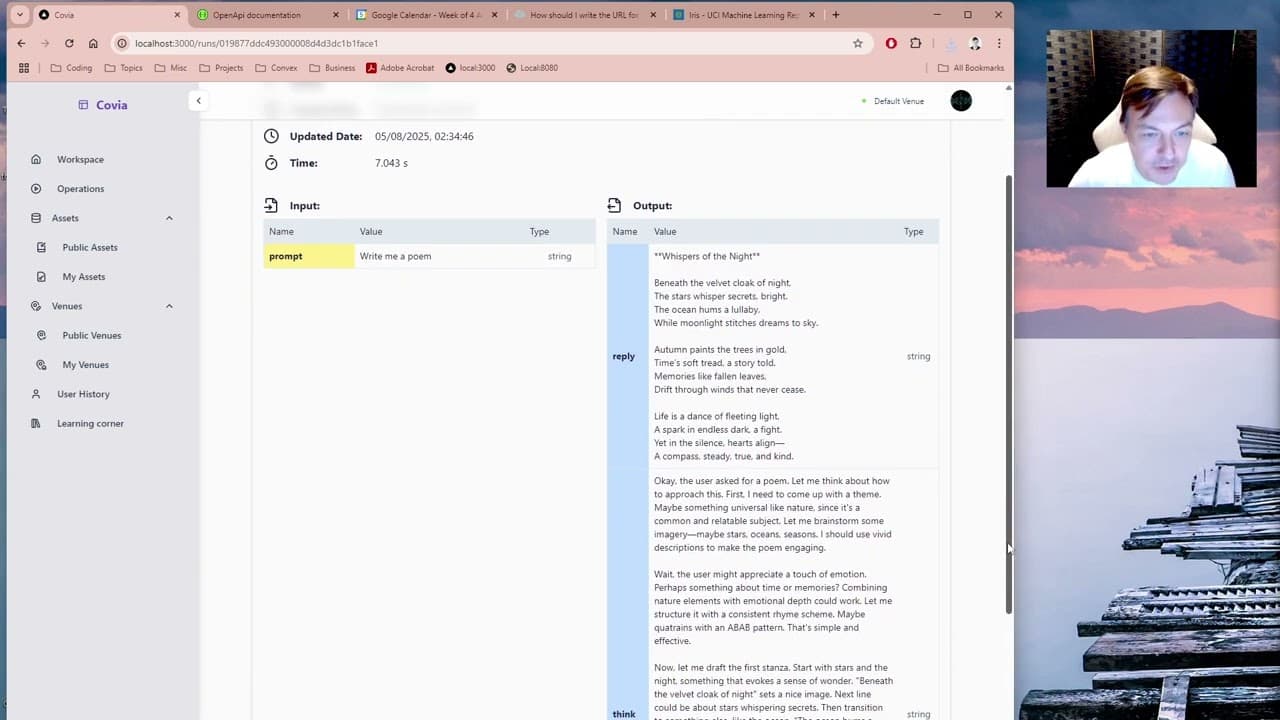This screenshot has width=1280, height=720.
Task: Select the think output name cell
Action: (627, 594)
